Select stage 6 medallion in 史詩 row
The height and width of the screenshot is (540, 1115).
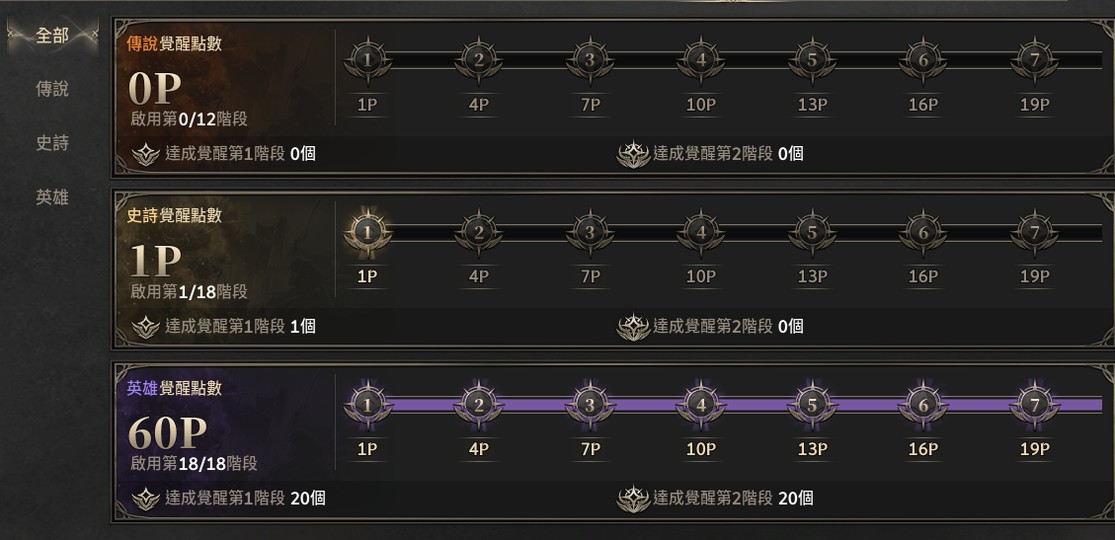(x=923, y=233)
